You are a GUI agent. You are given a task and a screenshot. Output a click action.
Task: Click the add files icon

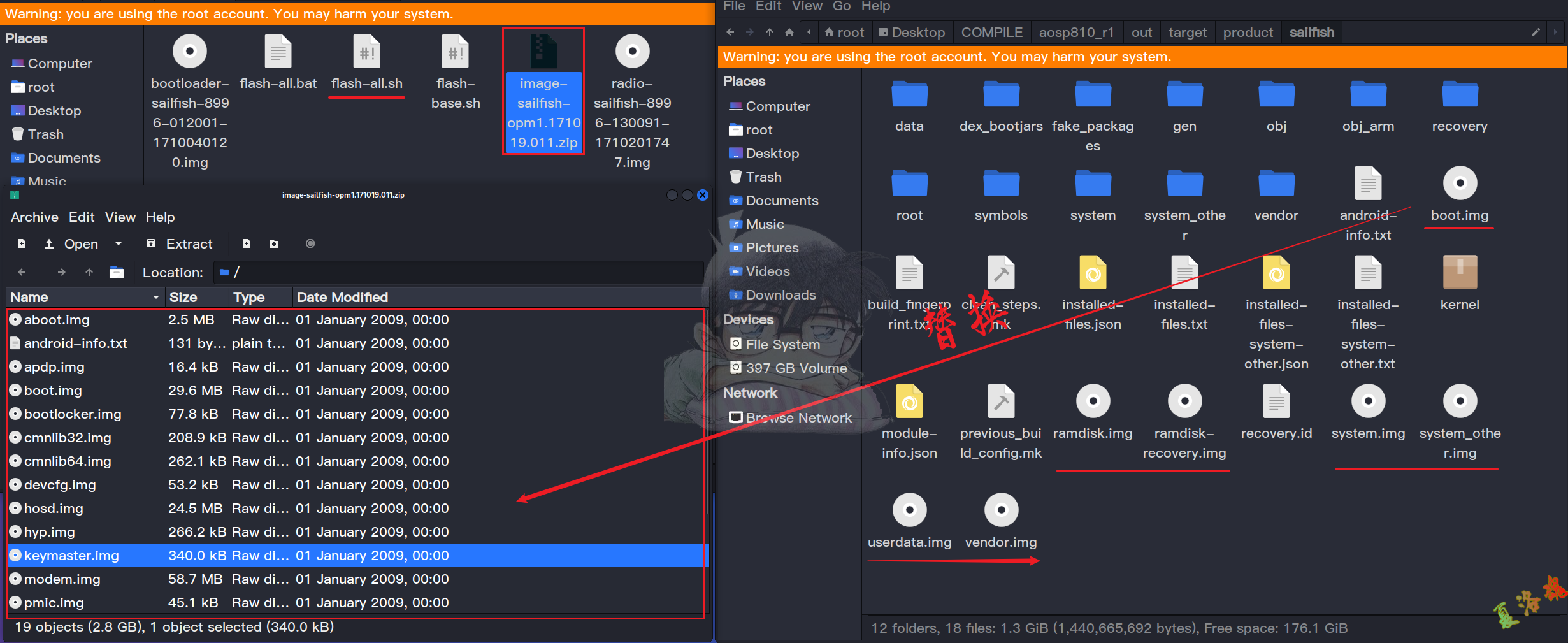coord(247,244)
